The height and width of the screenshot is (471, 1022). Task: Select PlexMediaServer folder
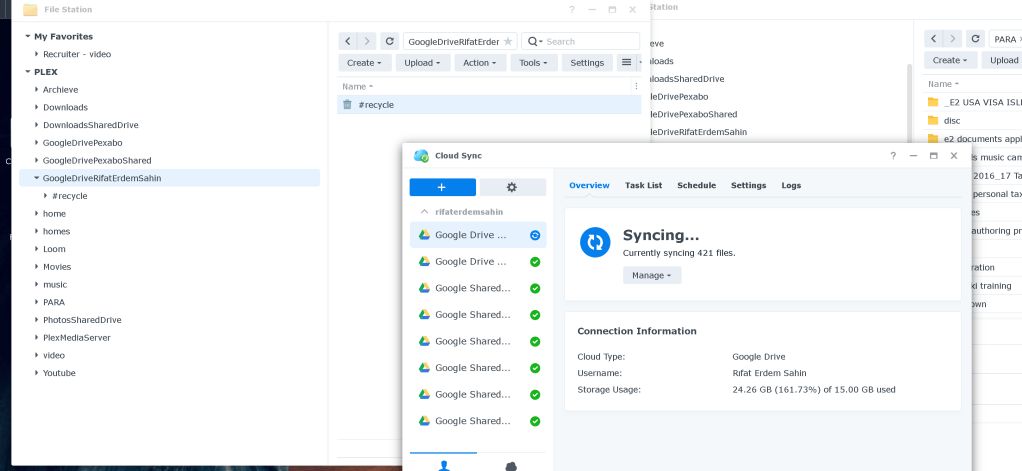point(77,337)
